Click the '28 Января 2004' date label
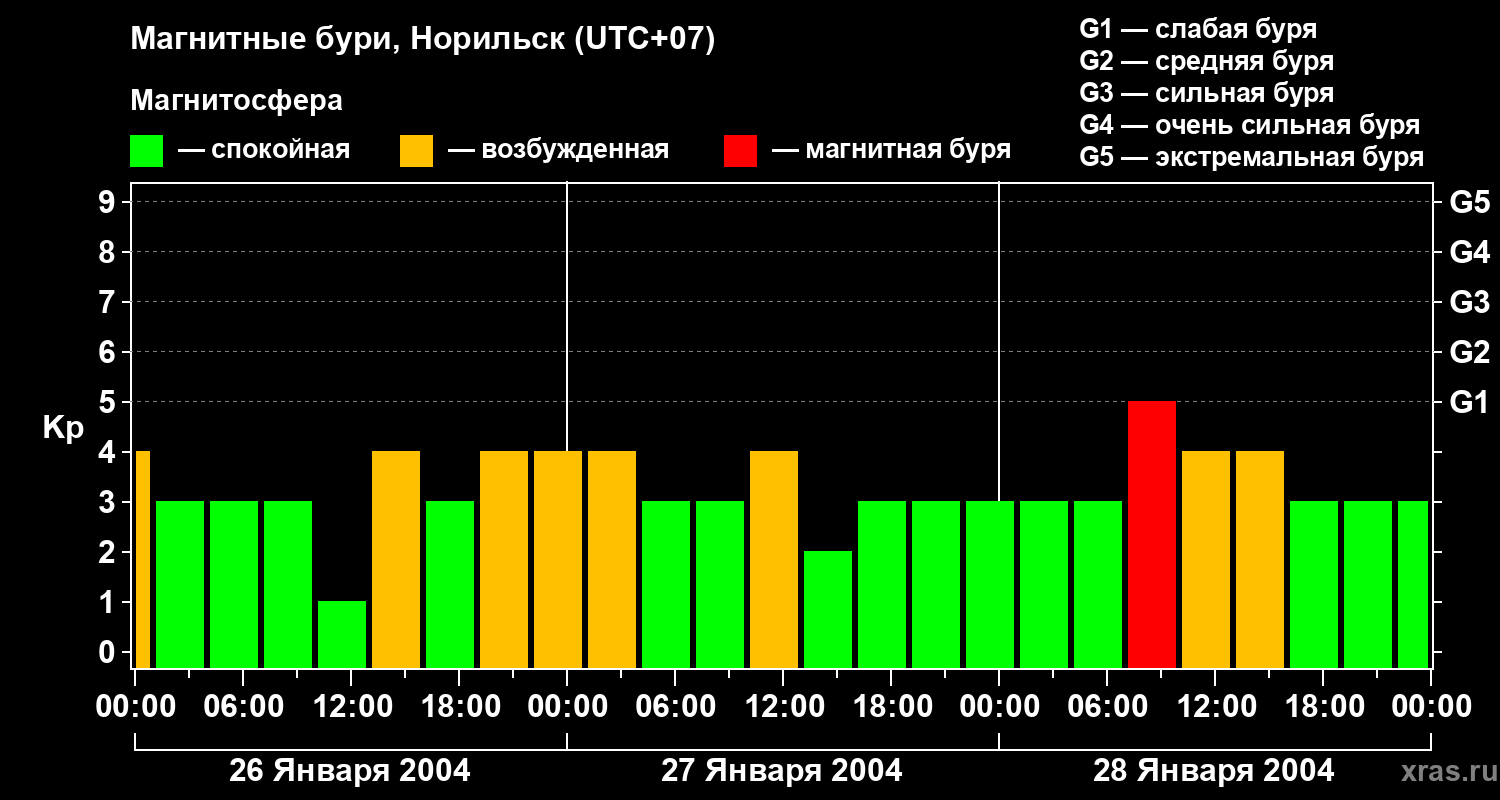Screen dimensions: 1500x800 (1214, 771)
